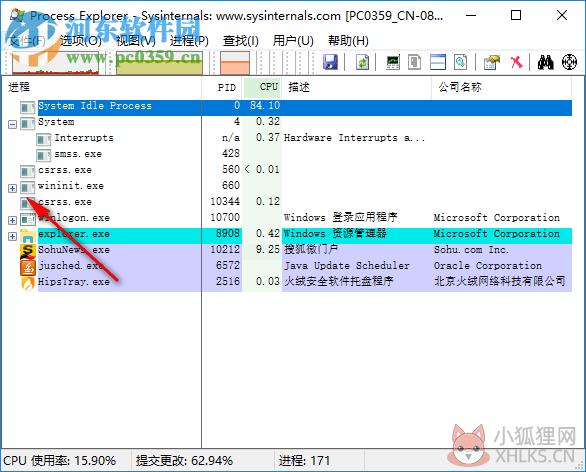This screenshot has height=472, width=586.
Task: Click company 'Oracle Corporation'
Action: (488, 266)
